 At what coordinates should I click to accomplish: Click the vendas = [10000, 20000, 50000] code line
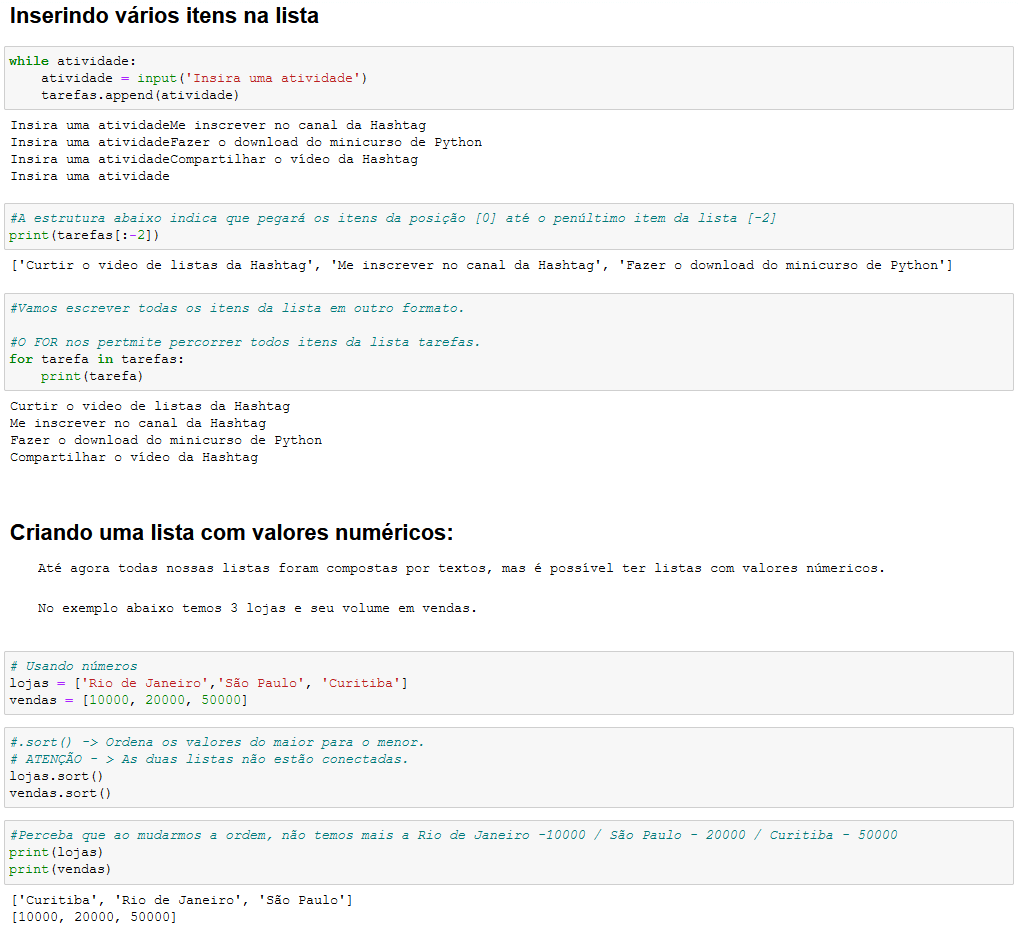128,700
